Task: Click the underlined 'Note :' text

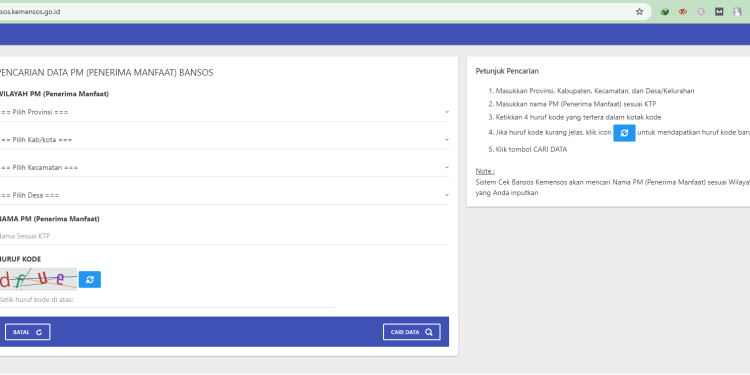Action: [485, 171]
